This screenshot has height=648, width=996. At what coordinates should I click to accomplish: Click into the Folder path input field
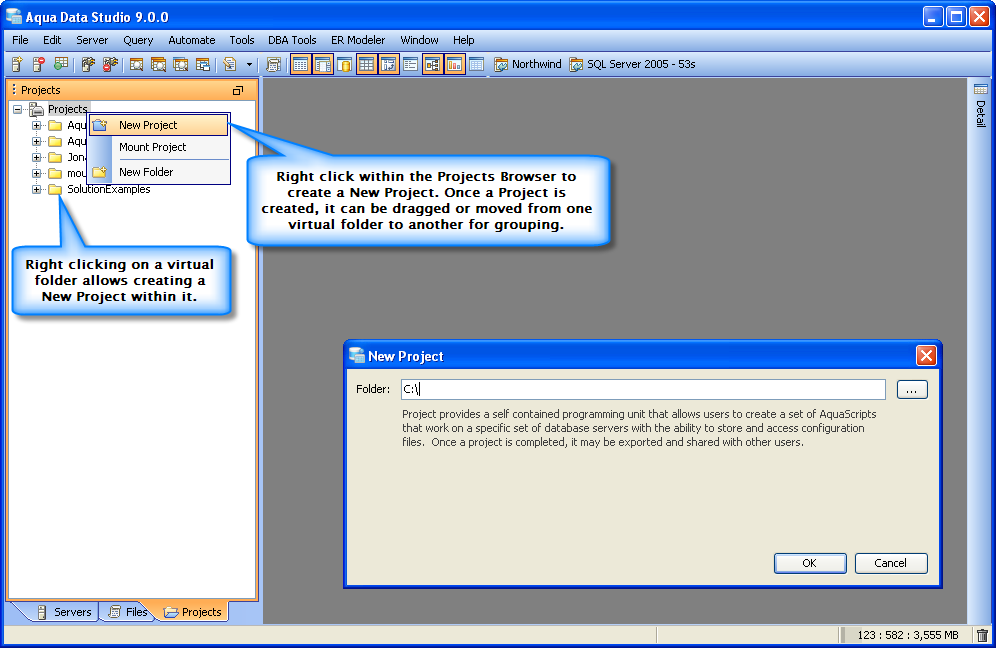point(643,389)
